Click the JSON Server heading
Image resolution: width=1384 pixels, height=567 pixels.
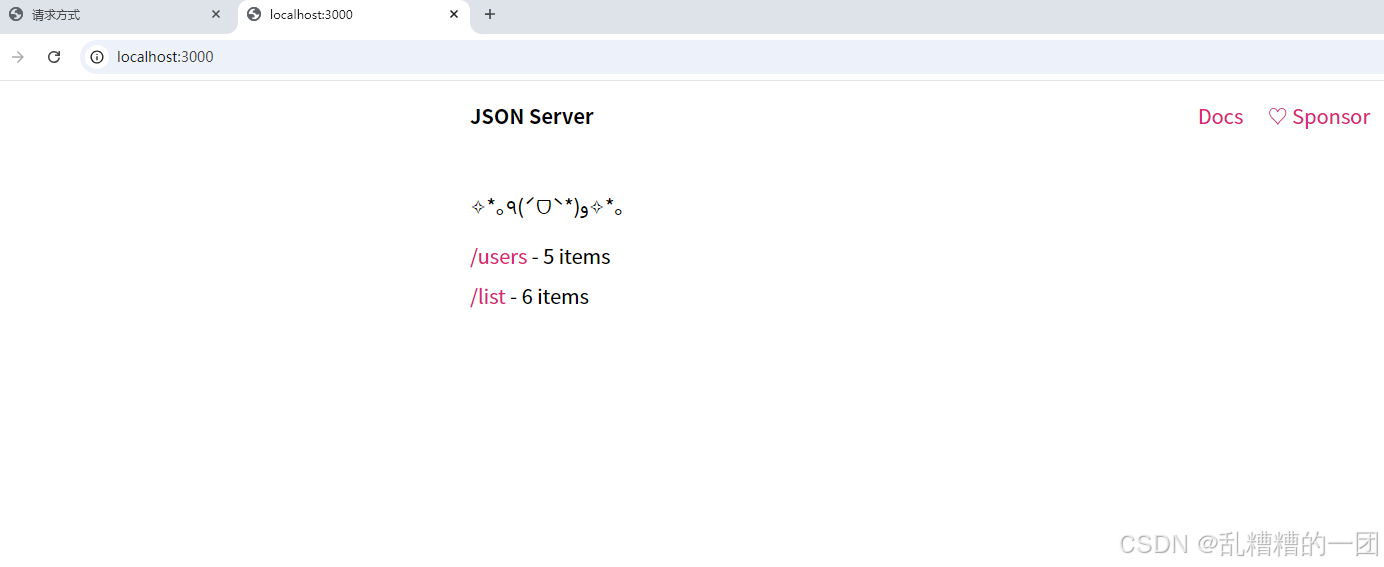coord(532,117)
